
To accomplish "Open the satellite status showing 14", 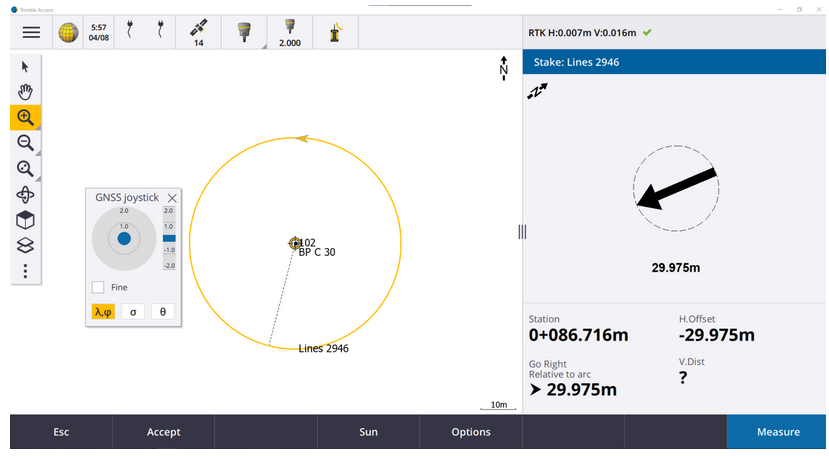I will click(198, 32).
